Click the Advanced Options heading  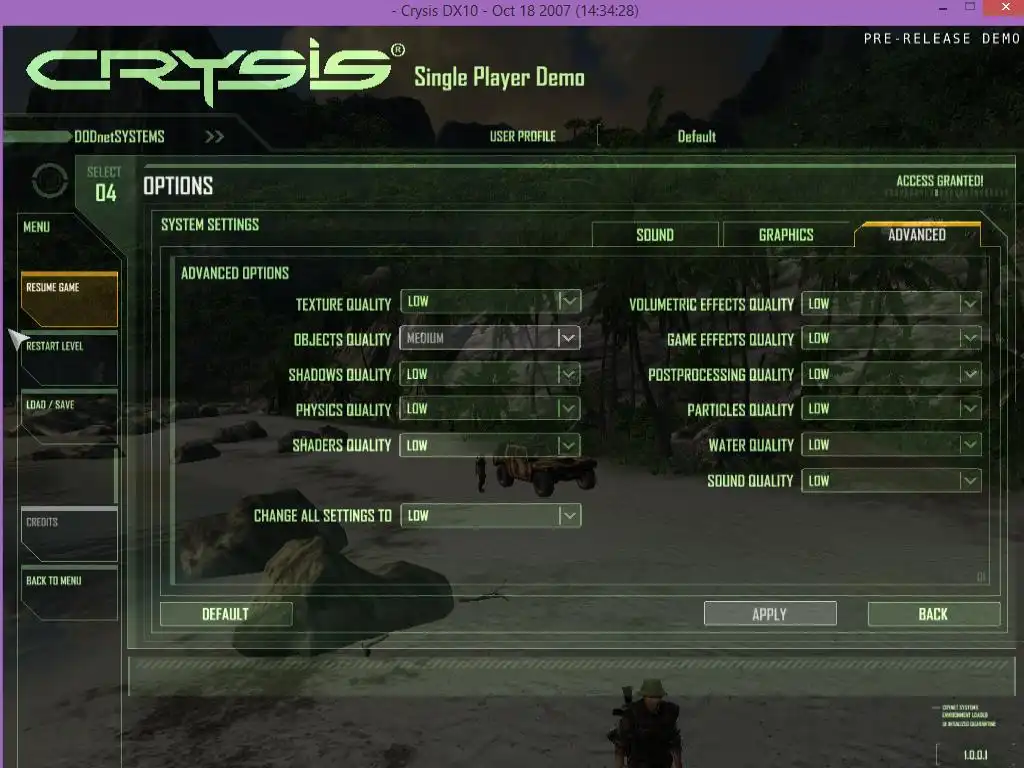[235, 273]
